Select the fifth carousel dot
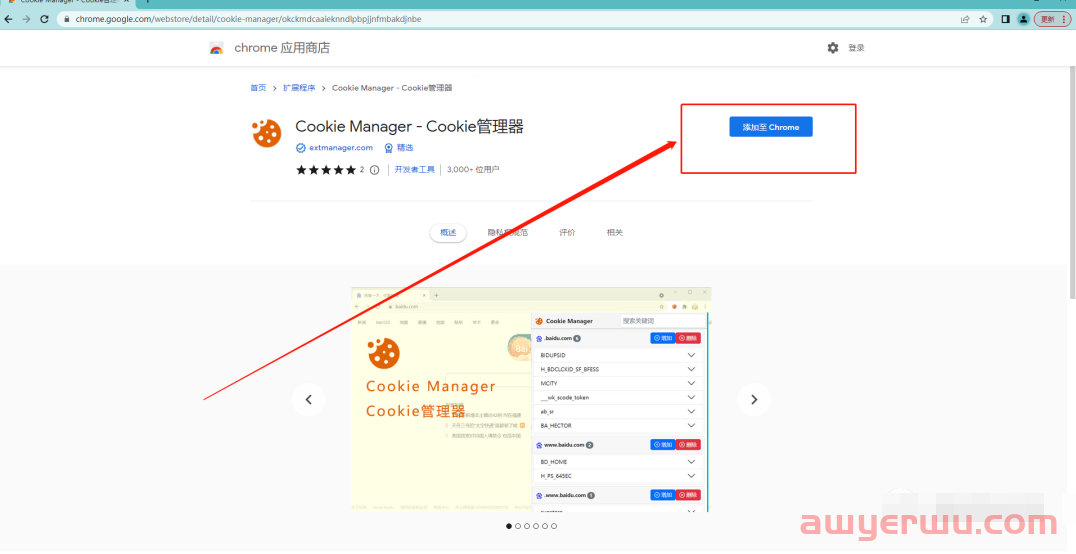This screenshot has width=1076, height=554. pos(545,526)
